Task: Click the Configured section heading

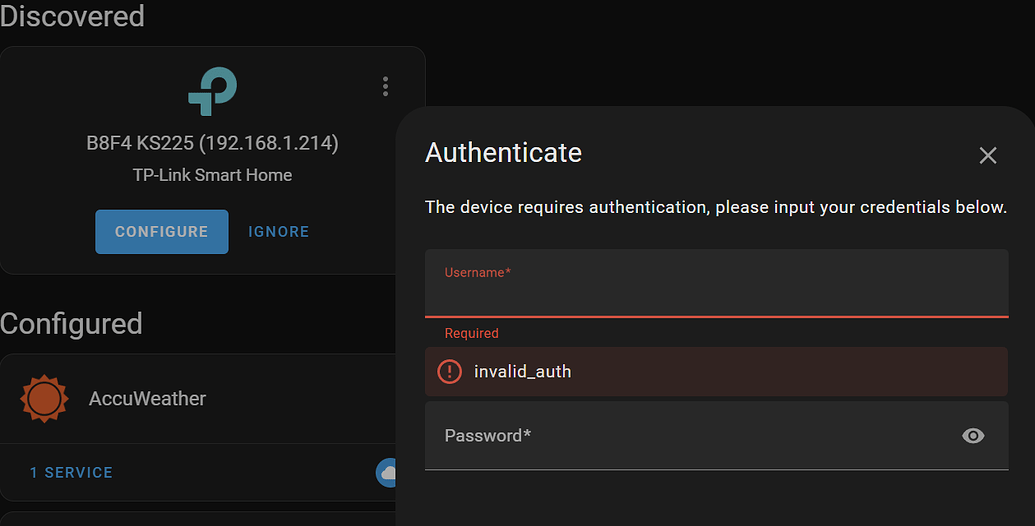Action: point(71,324)
